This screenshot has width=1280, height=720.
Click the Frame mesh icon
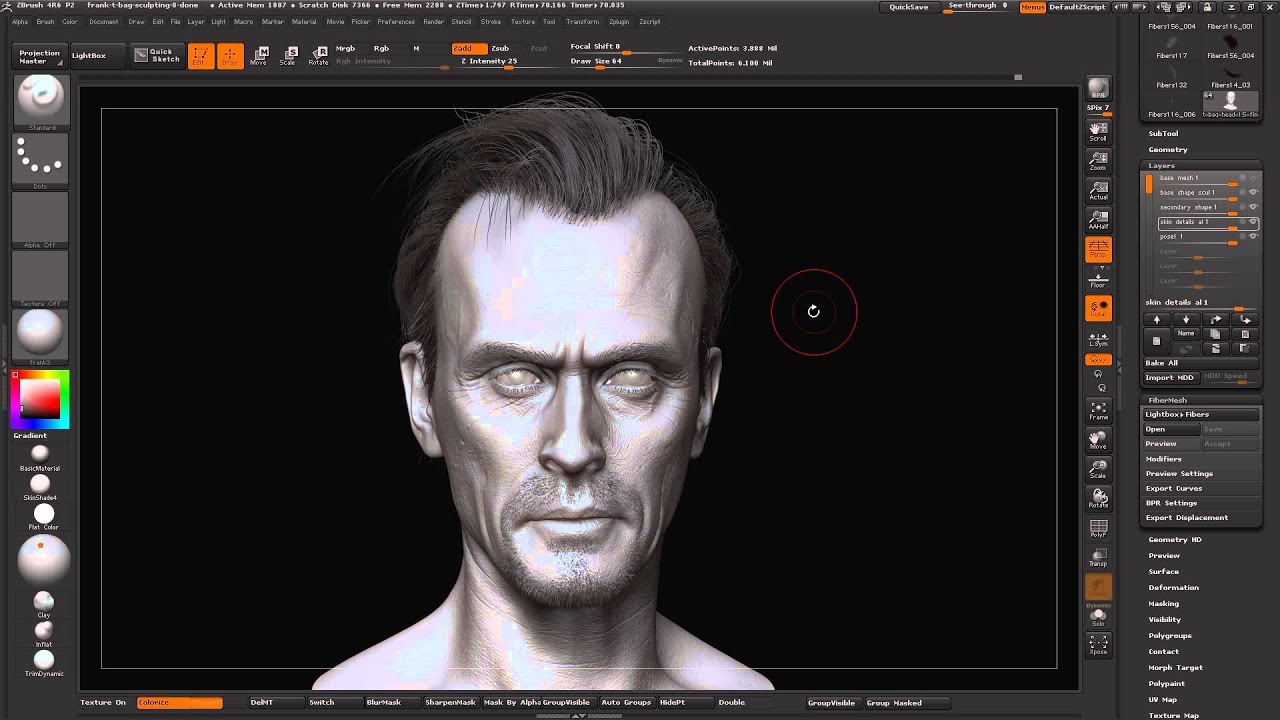pos(1098,411)
